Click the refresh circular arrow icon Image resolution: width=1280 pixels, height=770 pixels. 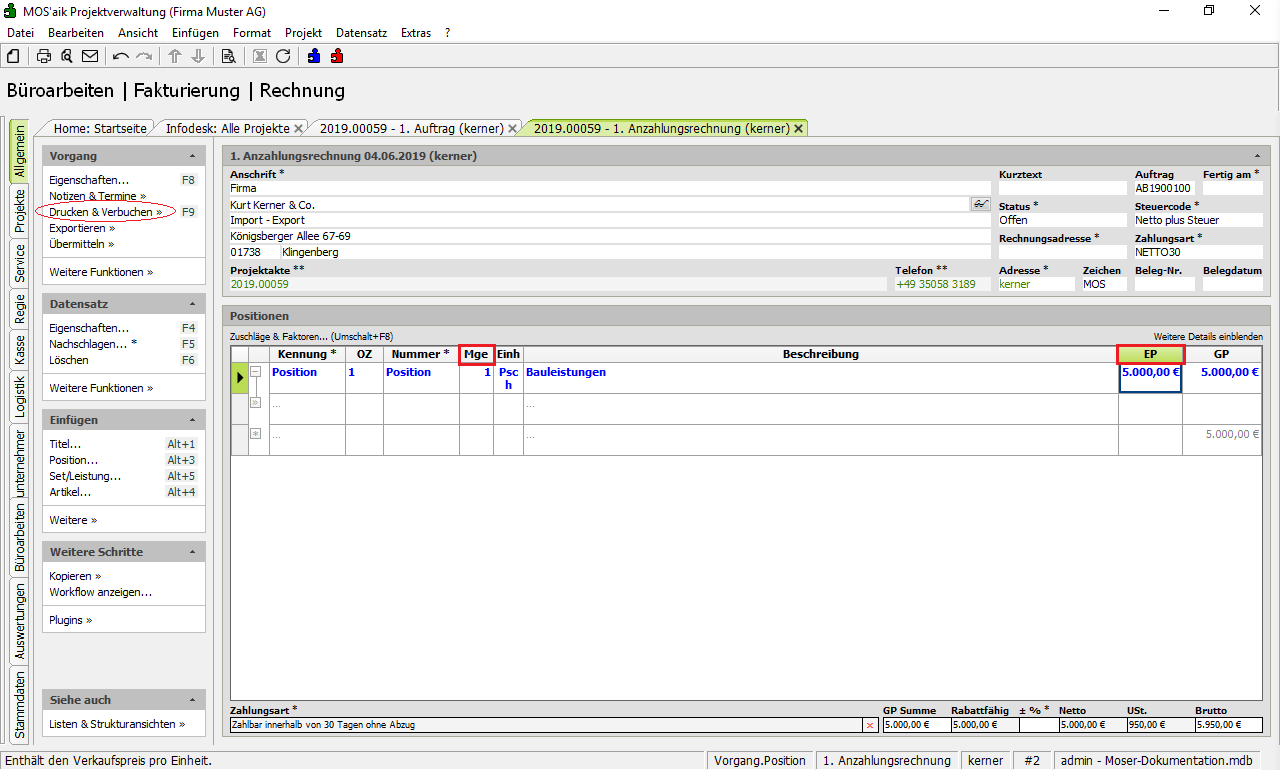point(283,56)
